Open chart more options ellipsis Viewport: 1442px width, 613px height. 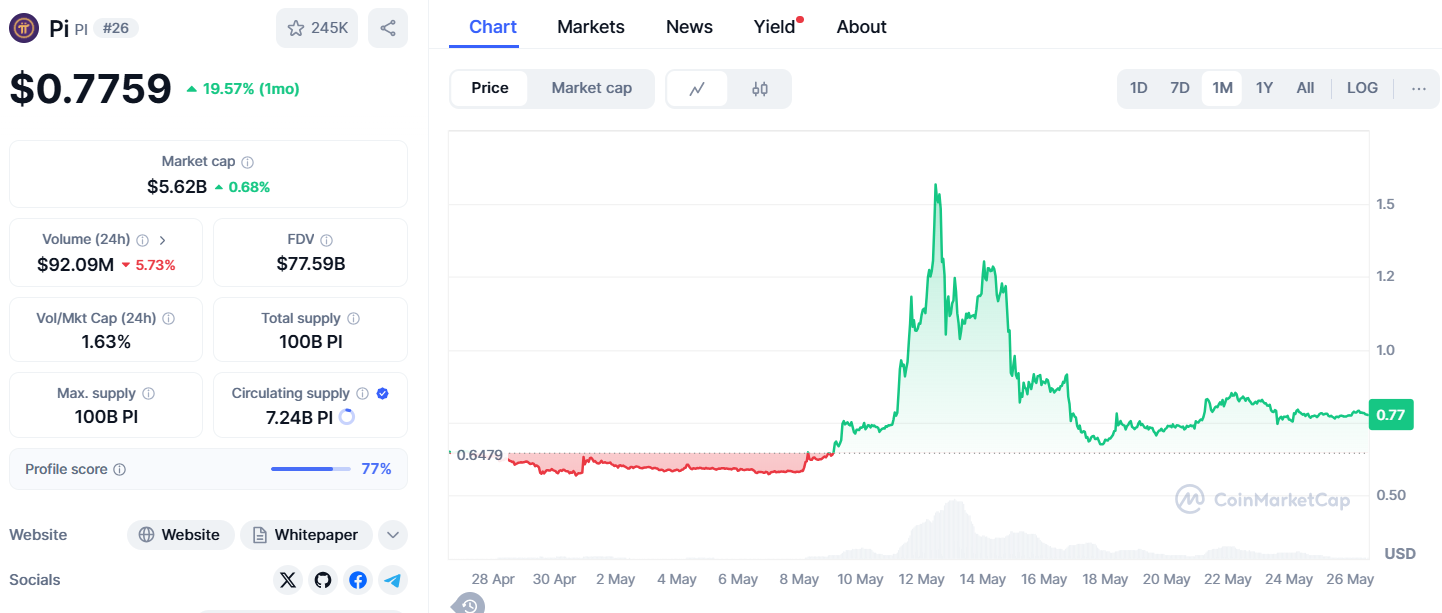coord(1419,88)
